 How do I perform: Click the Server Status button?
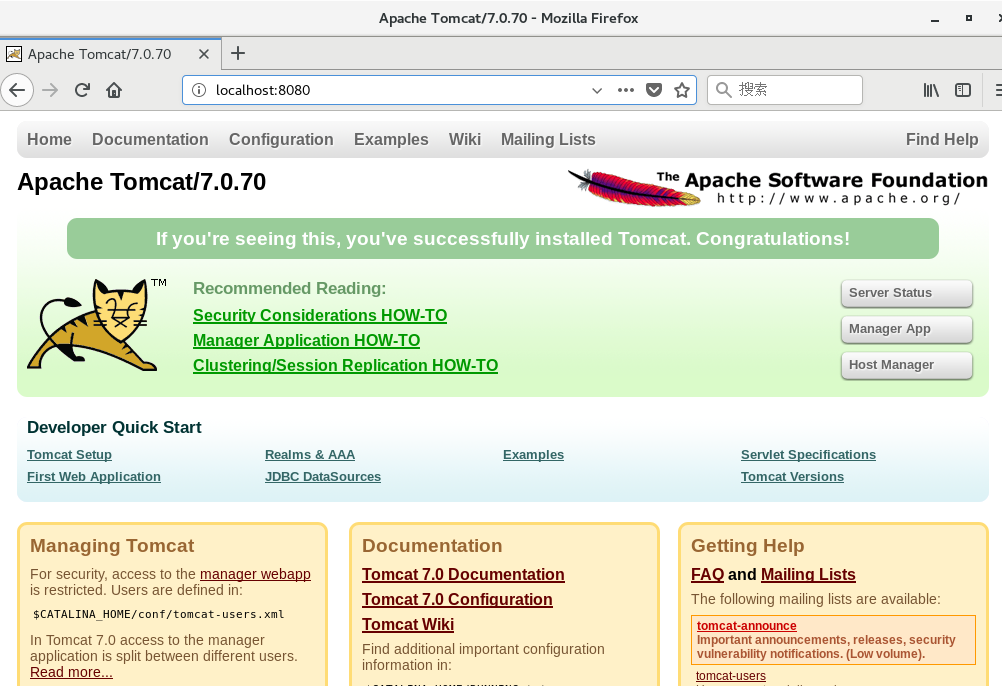(907, 293)
